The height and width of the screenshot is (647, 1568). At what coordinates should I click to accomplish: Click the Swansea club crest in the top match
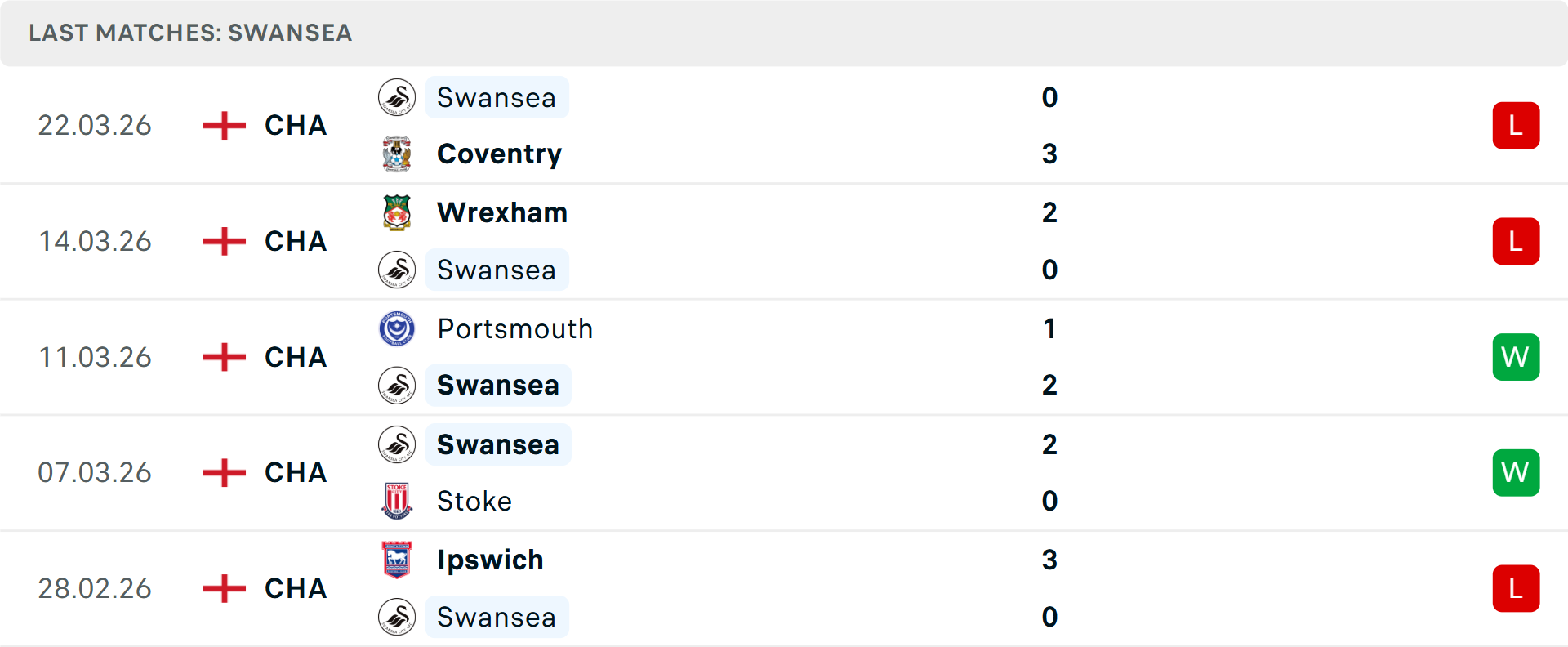398,96
